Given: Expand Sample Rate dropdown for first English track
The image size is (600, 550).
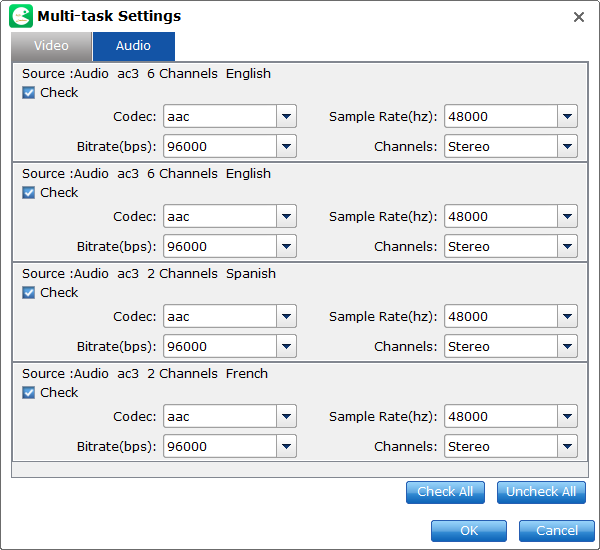Looking at the screenshot, I should [x=567, y=116].
